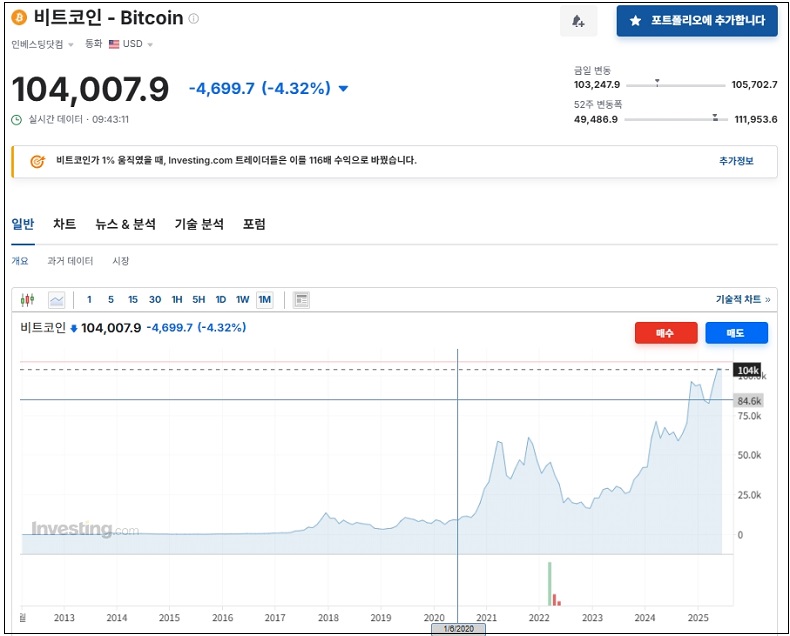Switch to the 차트 tab
790x636 pixels.
[64, 224]
